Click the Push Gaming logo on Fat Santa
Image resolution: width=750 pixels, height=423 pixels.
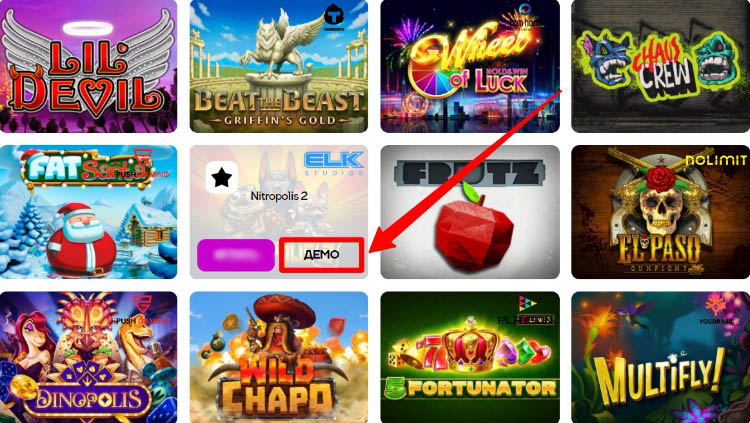click(x=143, y=165)
